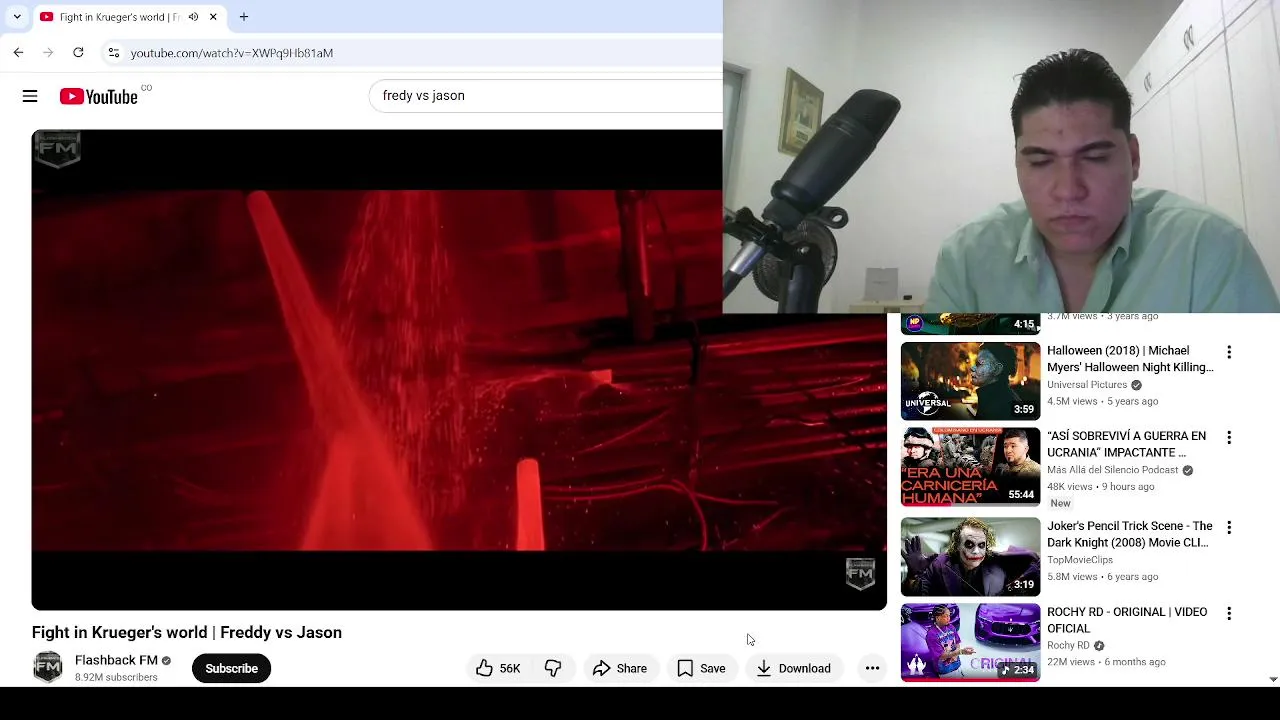The image size is (1280, 720).
Task: Save the video to a playlist
Action: click(701, 668)
